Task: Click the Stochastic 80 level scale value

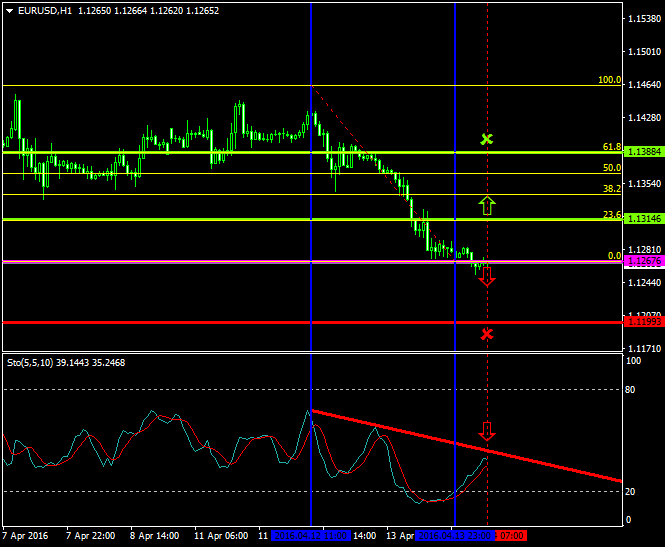Action: [630, 389]
